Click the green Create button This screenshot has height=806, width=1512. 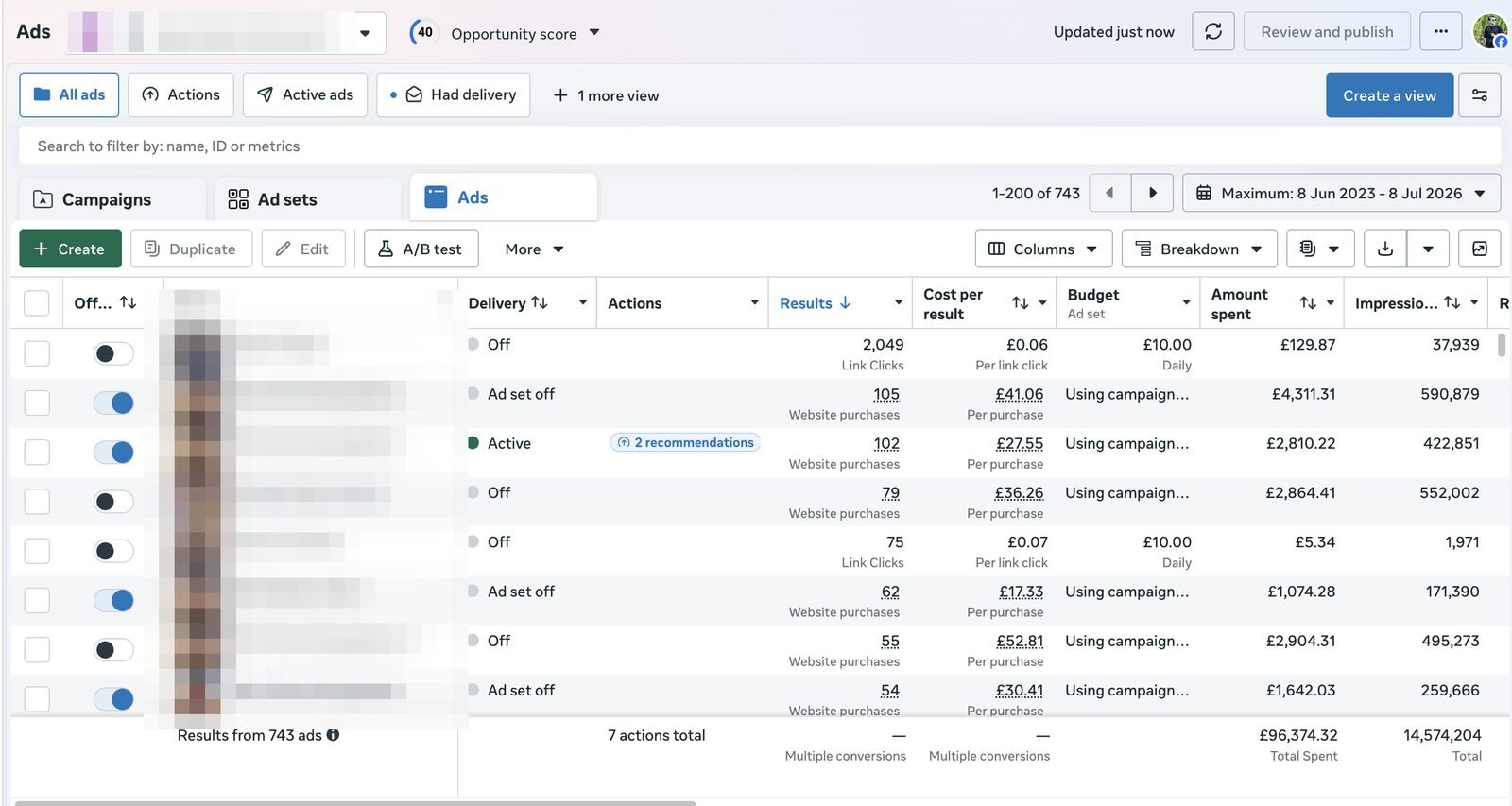(x=70, y=249)
